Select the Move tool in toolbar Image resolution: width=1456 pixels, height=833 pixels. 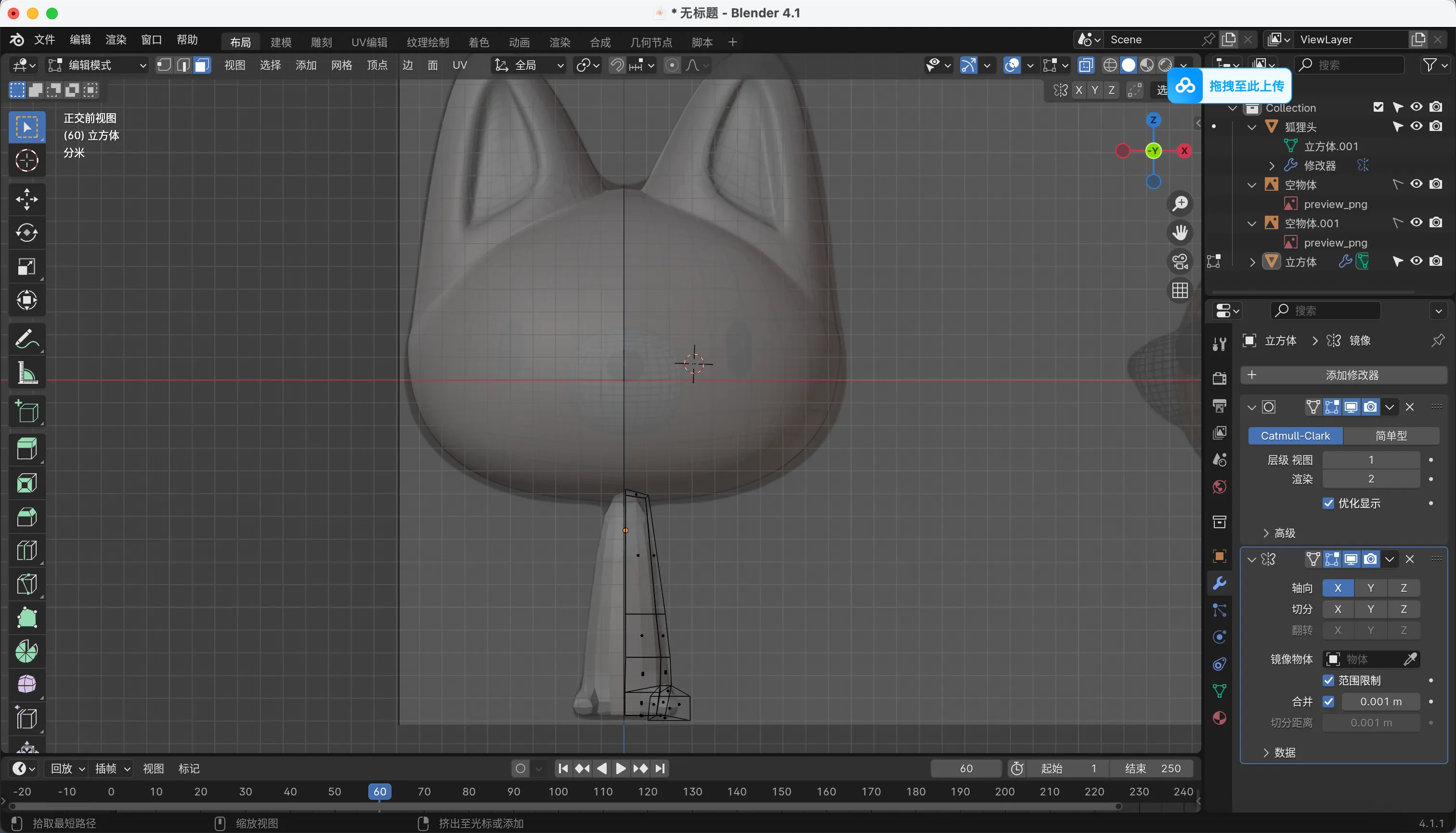click(26, 199)
